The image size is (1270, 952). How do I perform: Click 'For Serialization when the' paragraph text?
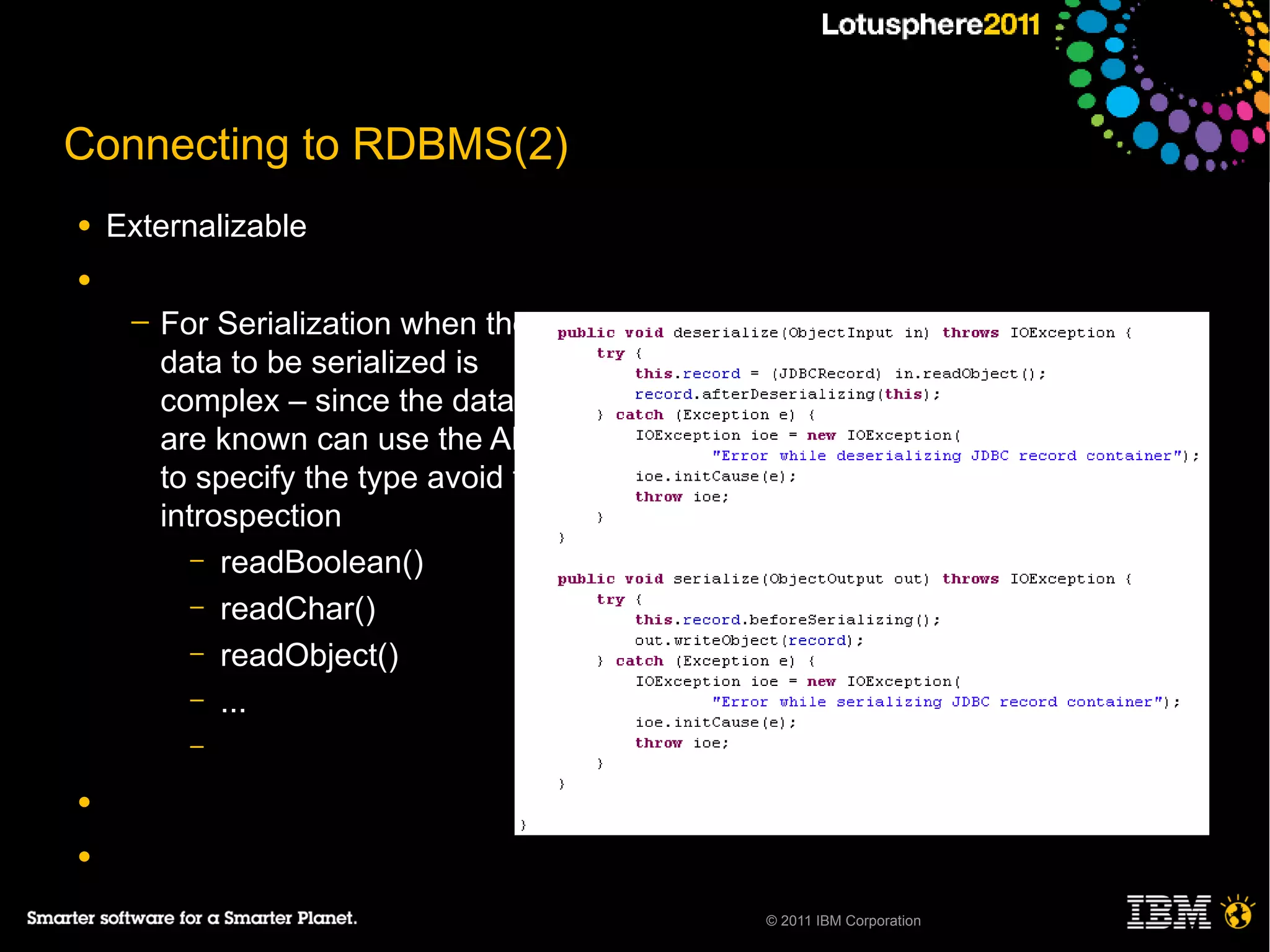click(x=337, y=324)
